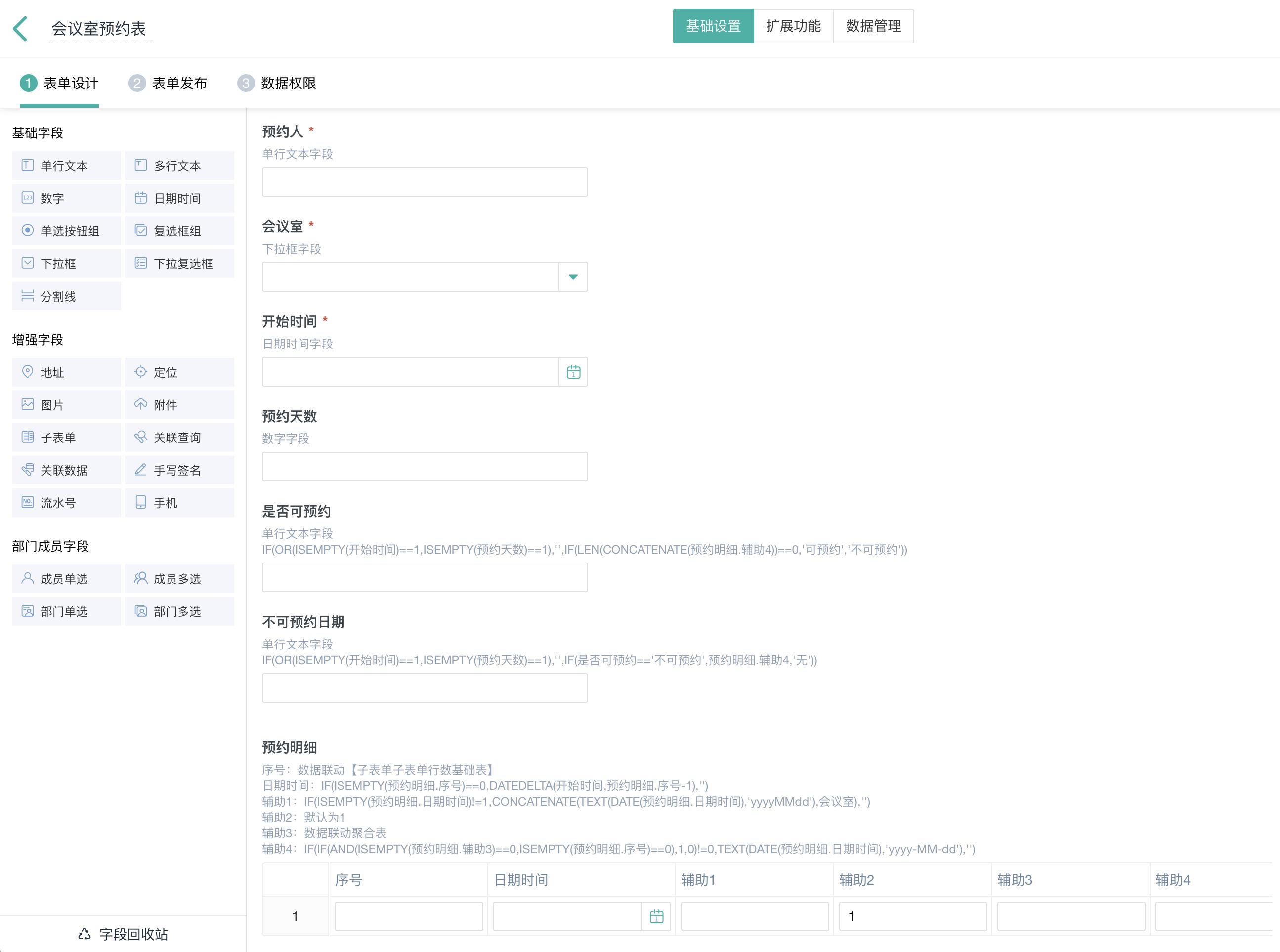Pick the 流水号 serial number field
This screenshot has height=952, width=1280.
[x=66, y=503]
